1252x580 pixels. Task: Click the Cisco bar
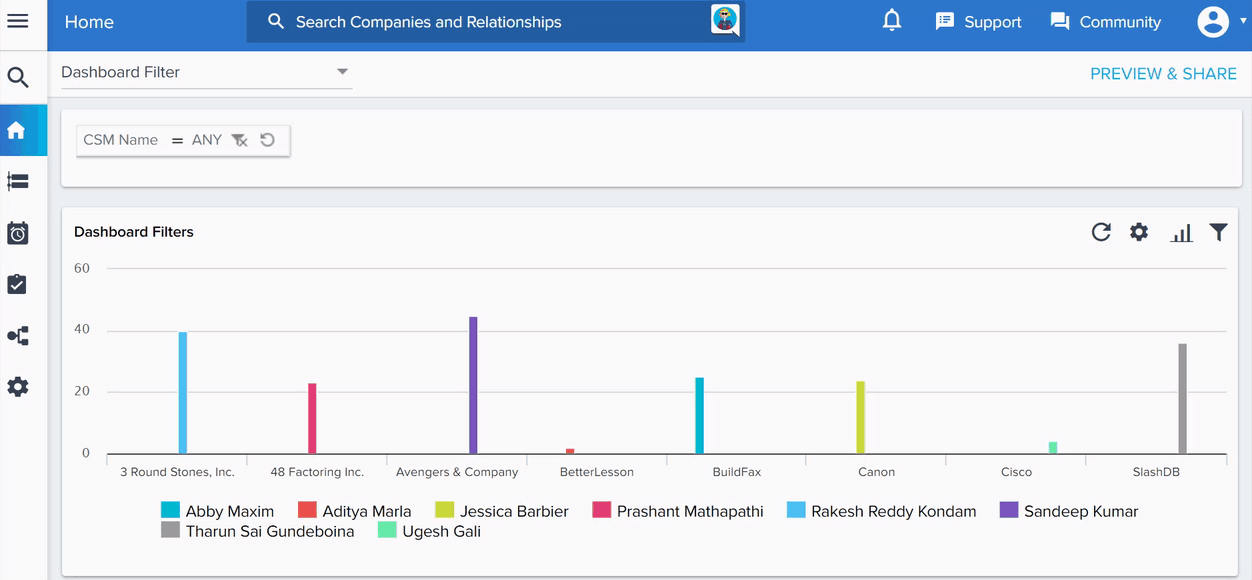[x=1053, y=448]
